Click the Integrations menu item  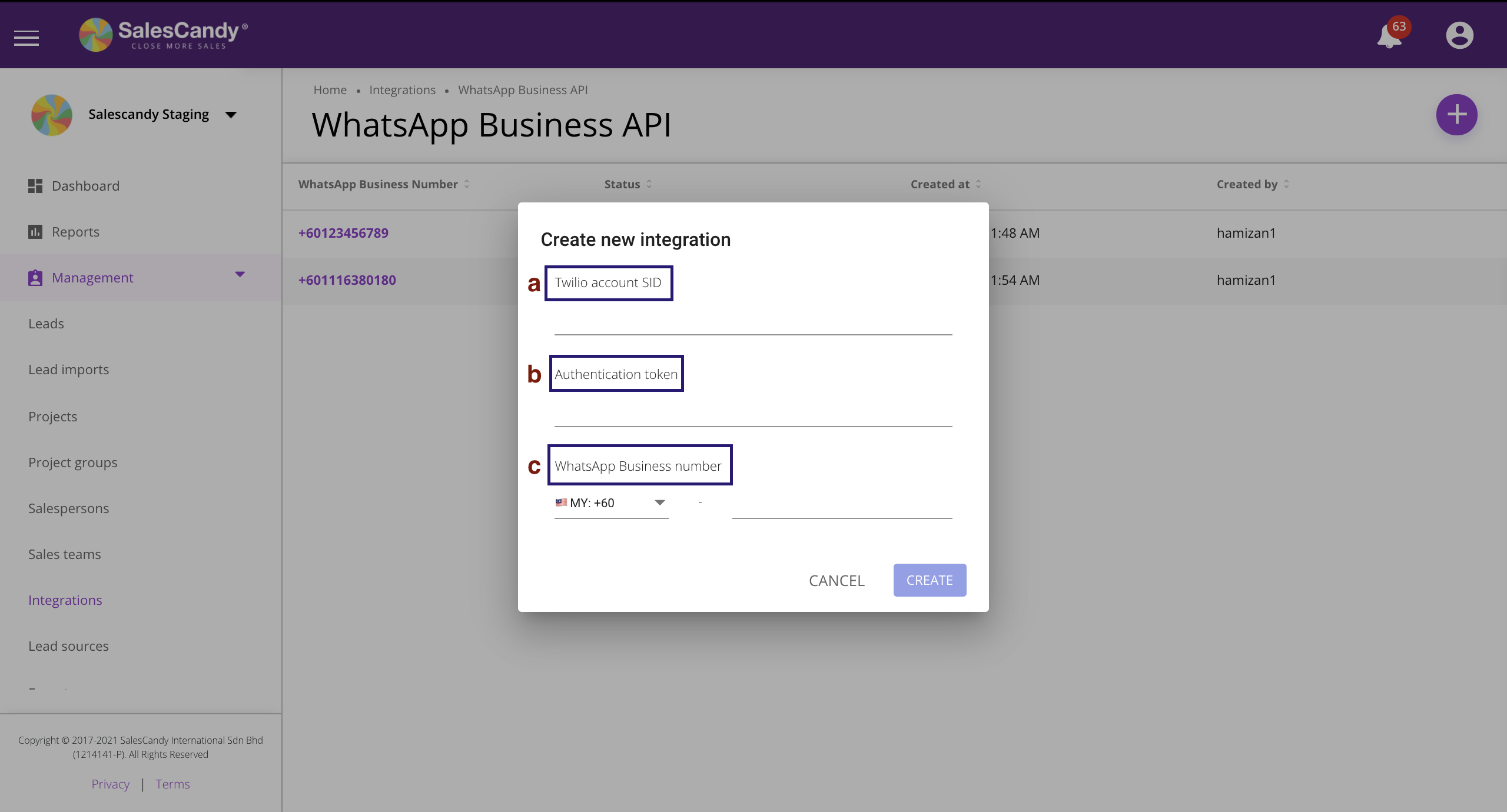point(65,599)
